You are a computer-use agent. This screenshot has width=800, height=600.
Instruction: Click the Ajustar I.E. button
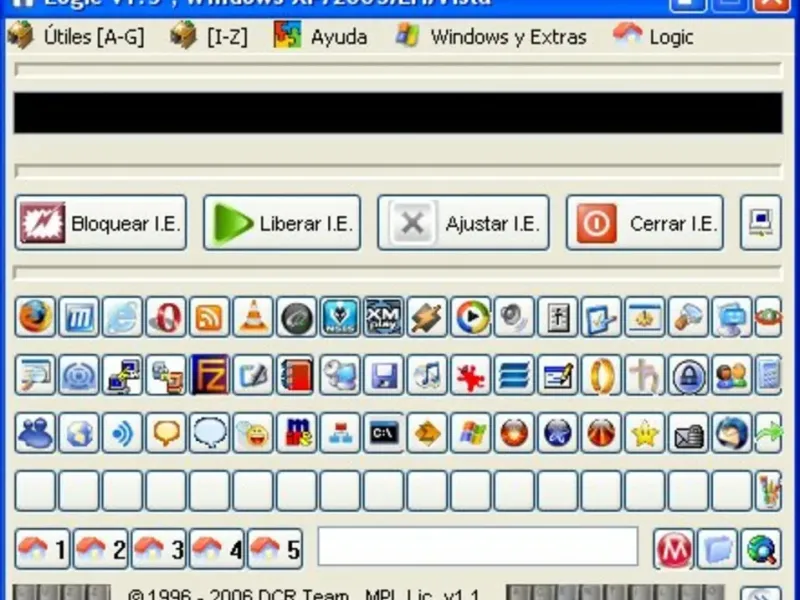tap(463, 223)
